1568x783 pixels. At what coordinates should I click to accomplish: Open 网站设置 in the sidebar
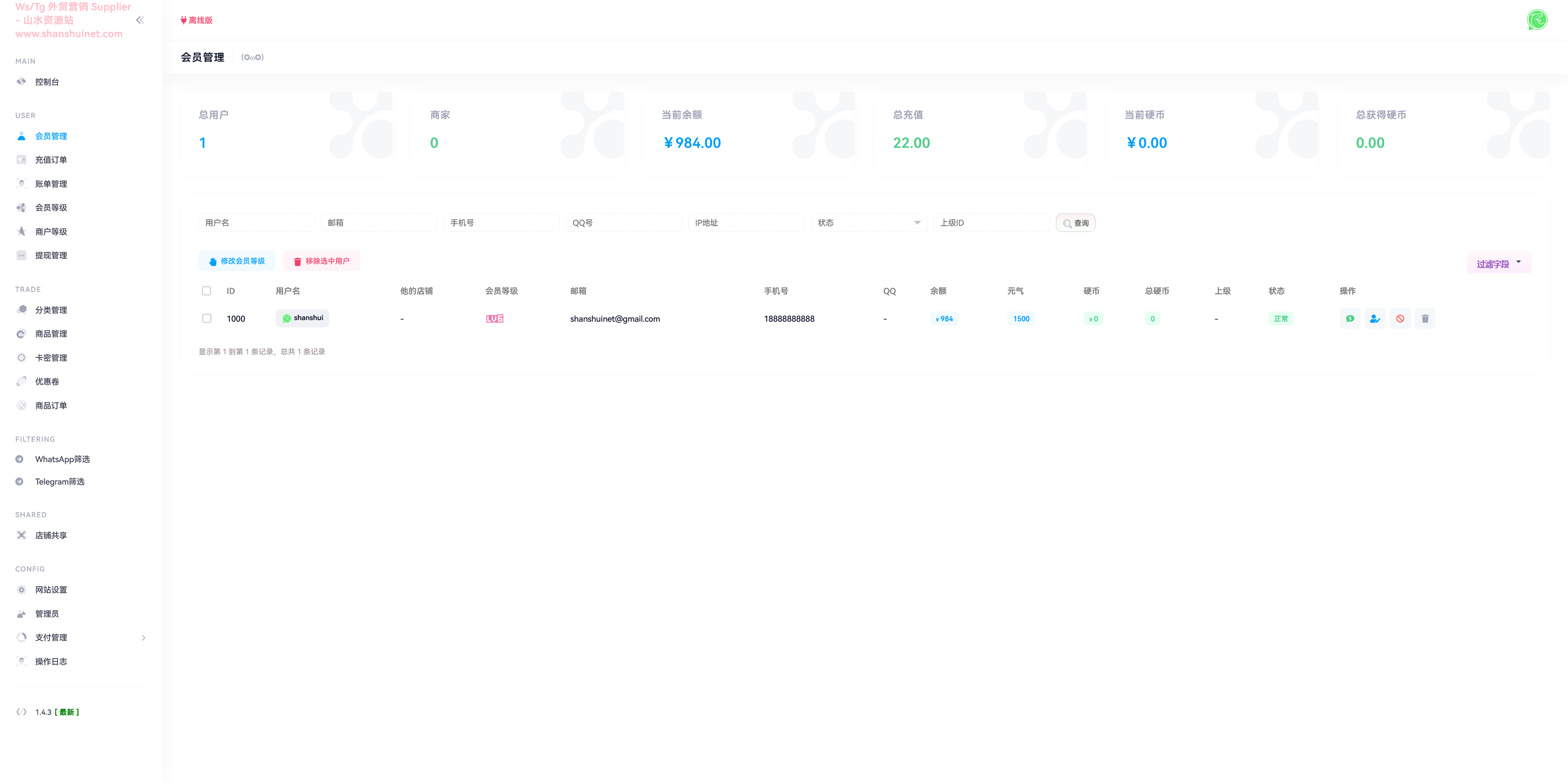[x=51, y=589]
